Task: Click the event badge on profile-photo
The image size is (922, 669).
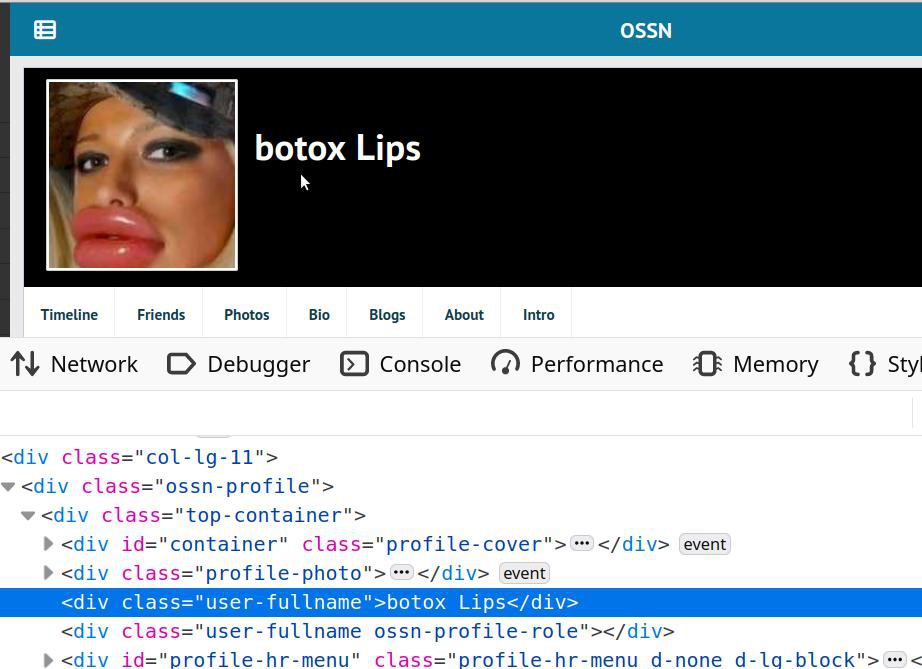Action: [524, 573]
